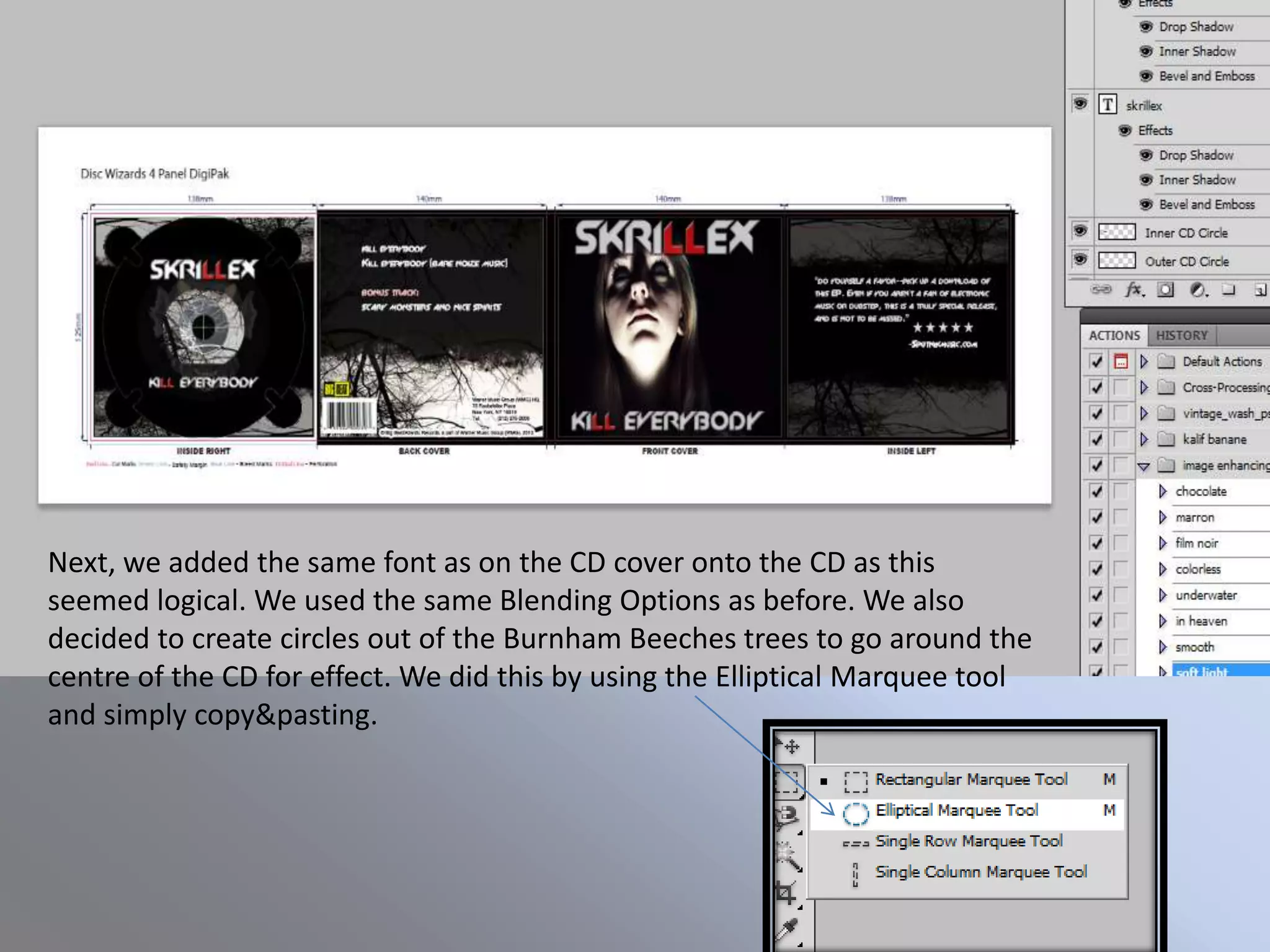1270x952 pixels.
Task: Select the Outer CD Circle layer
Action: click(x=1186, y=262)
